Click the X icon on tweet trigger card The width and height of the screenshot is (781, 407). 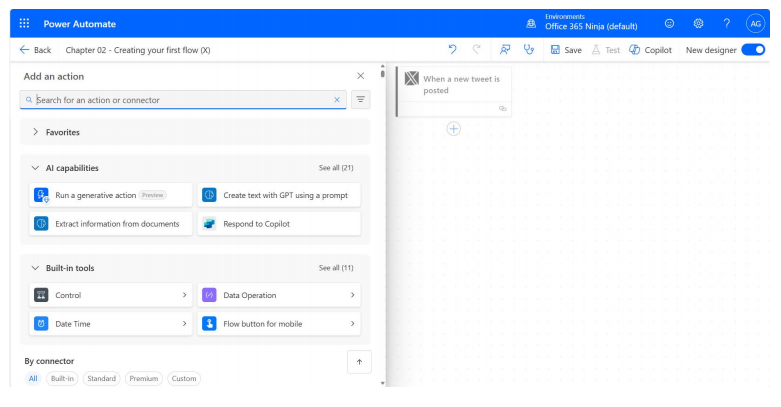click(x=411, y=78)
